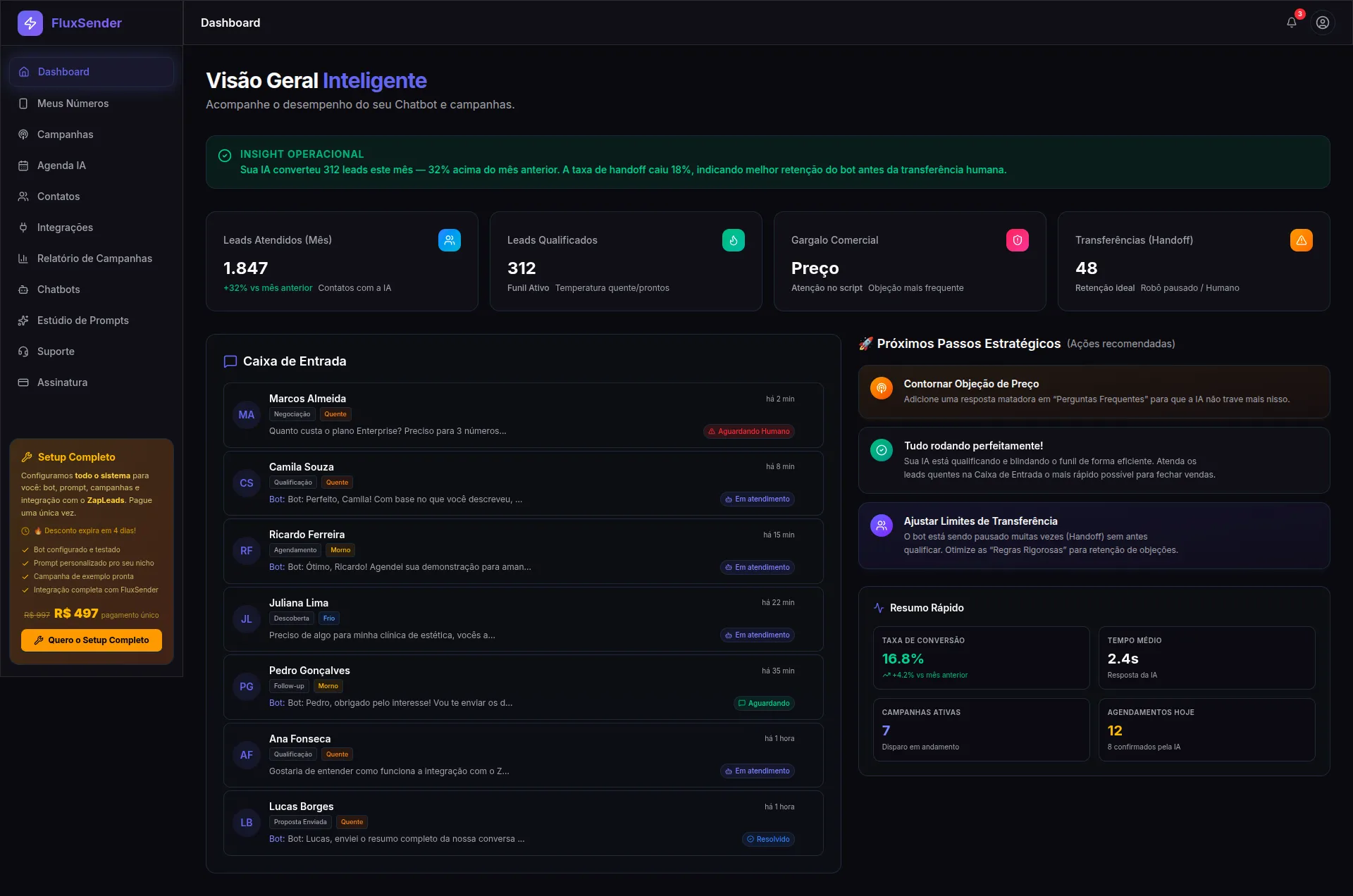Select "Campanhas" in the sidebar
The image size is (1353, 896).
pos(65,134)
